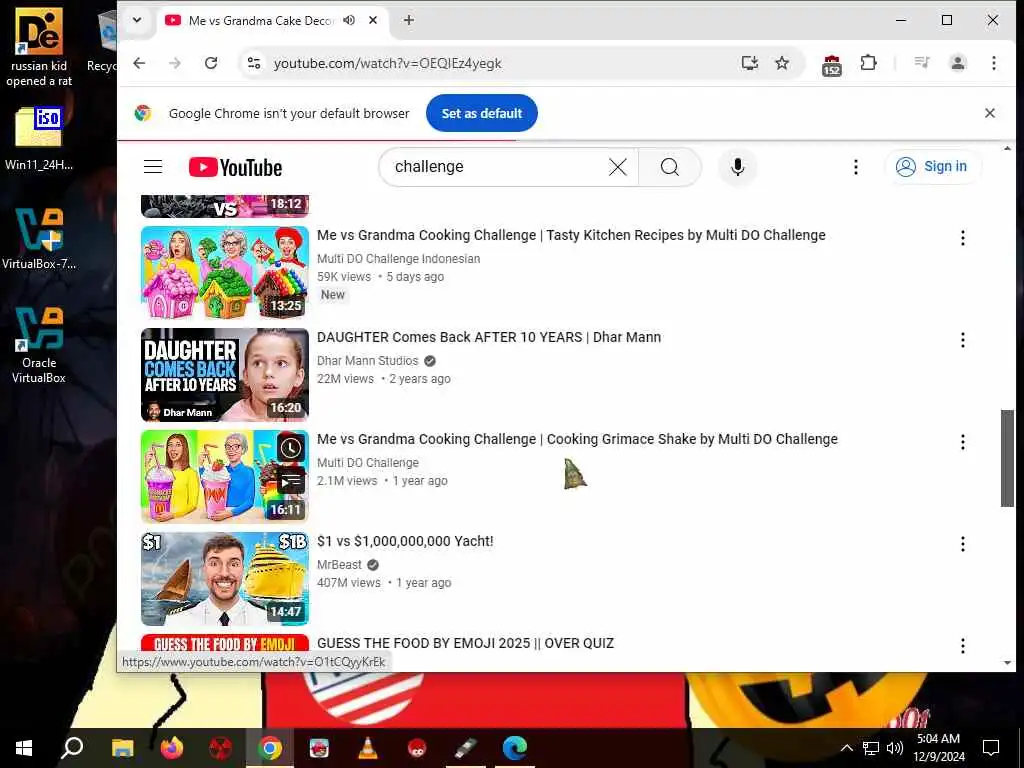Open options for GUESS THE FOOD video
The image size is (1024, 768).
click(x=962, y=646)
